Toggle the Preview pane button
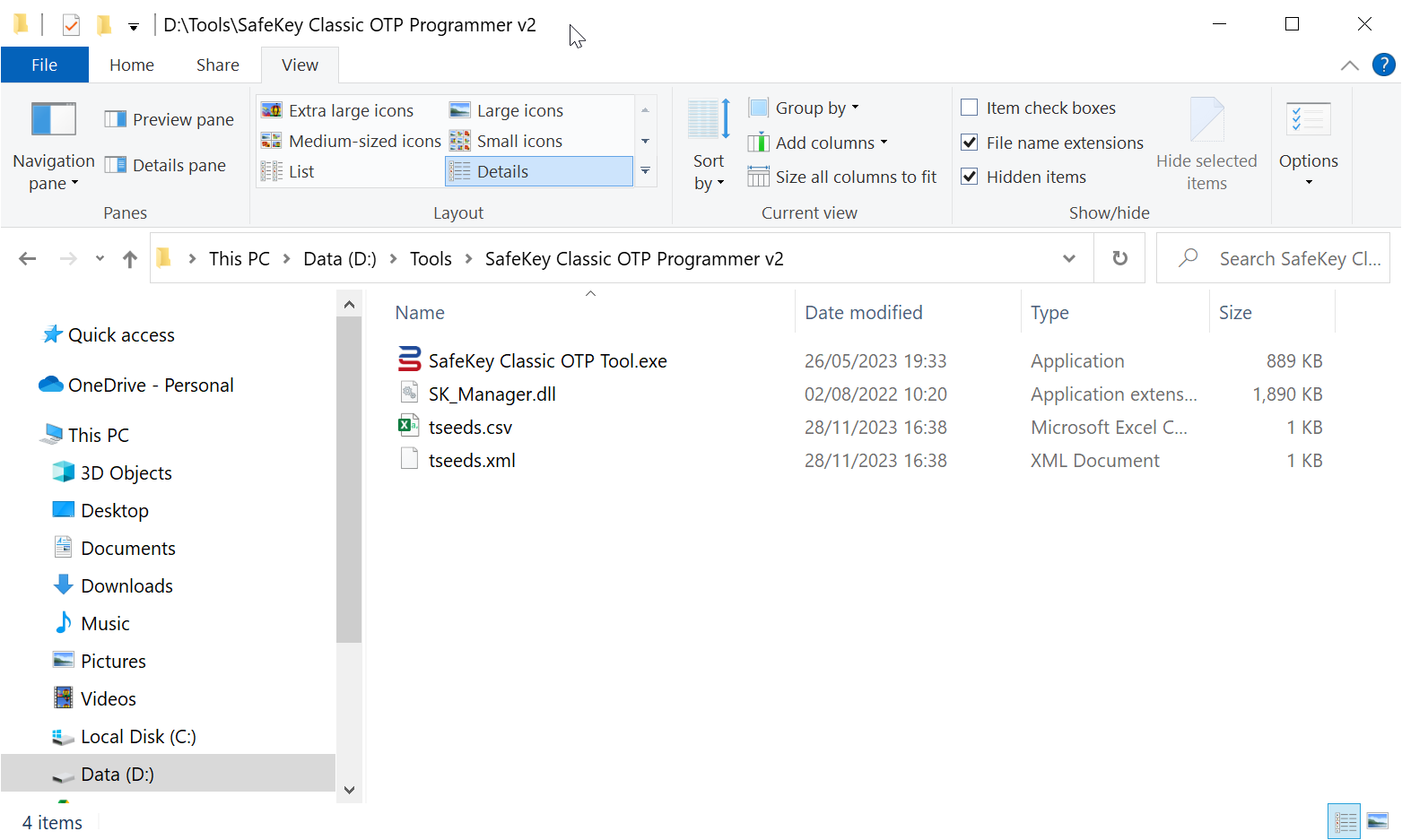The image size is (1402, 840). click(170, 119)
